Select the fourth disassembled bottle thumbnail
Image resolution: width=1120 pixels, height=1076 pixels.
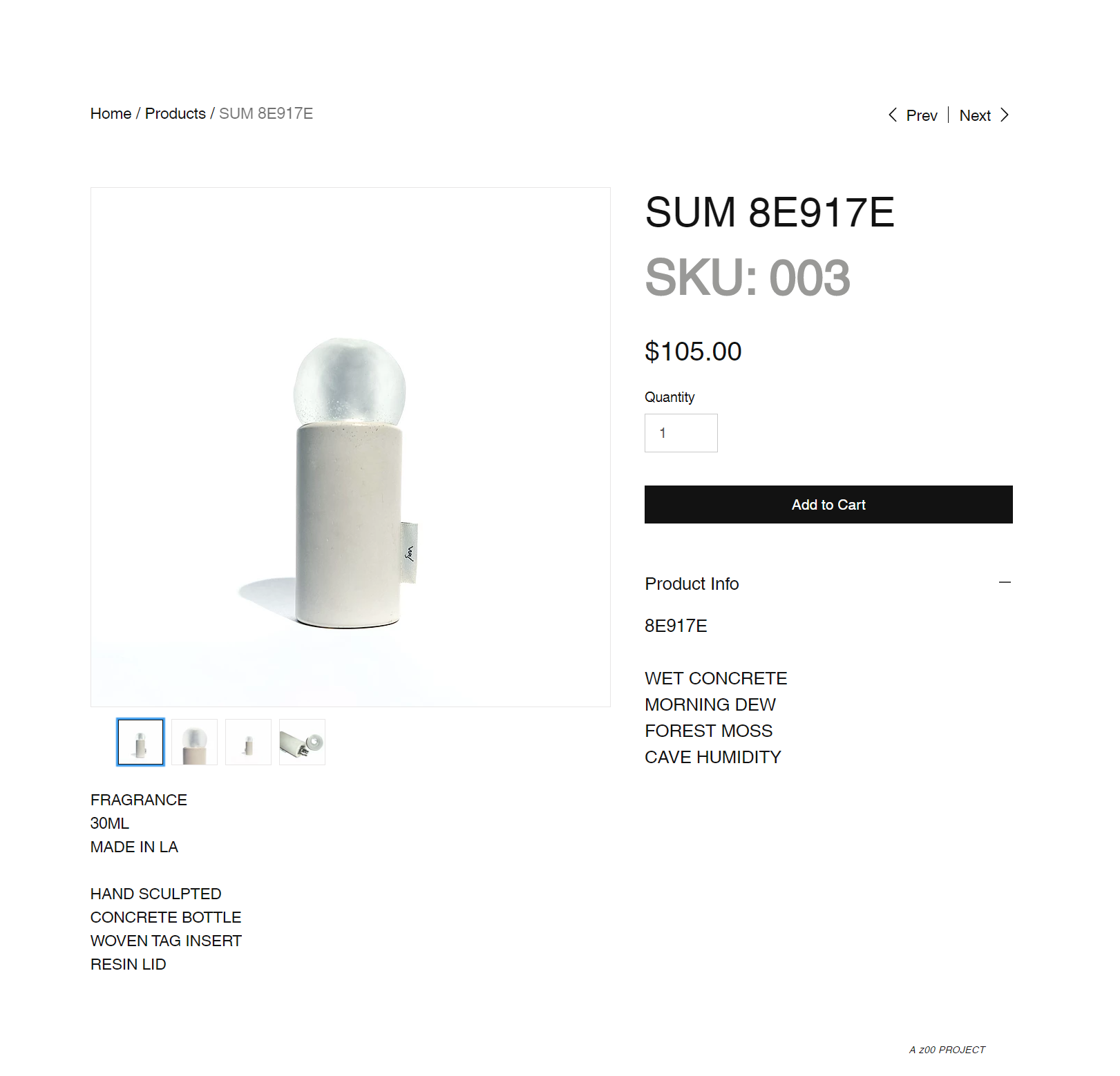pyautogui.click(x=303, y=742)
